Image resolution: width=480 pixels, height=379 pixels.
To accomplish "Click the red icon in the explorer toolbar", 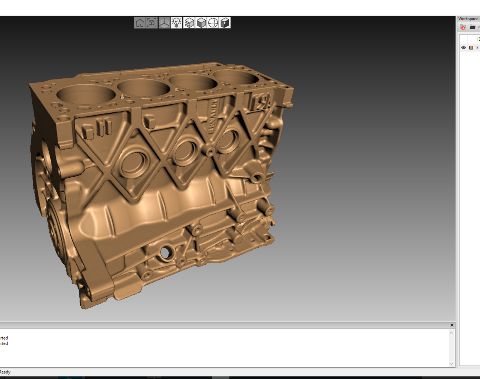I will (x=463, y=28).
